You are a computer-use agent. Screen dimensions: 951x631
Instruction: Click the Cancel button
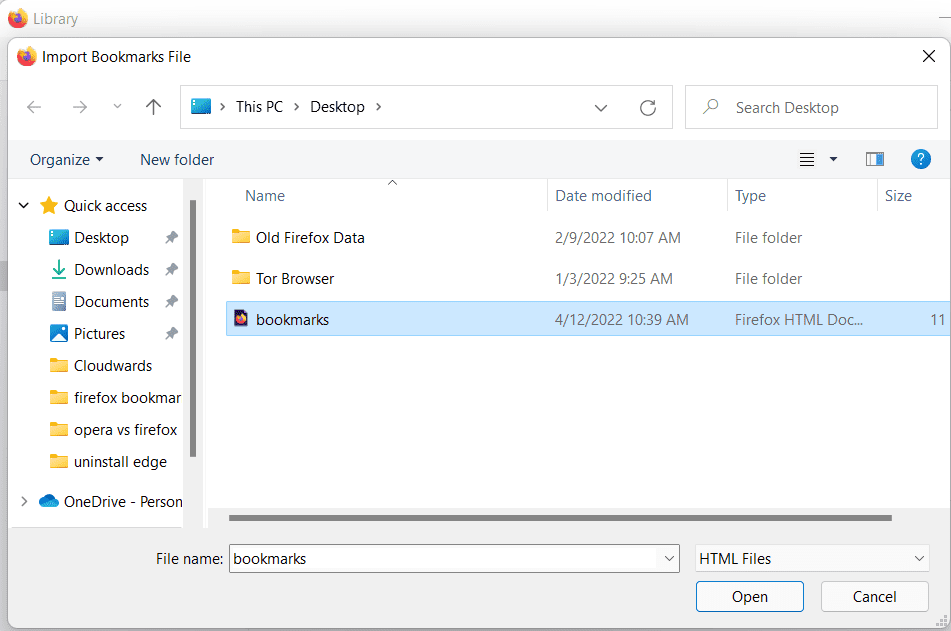pos(875,596)
